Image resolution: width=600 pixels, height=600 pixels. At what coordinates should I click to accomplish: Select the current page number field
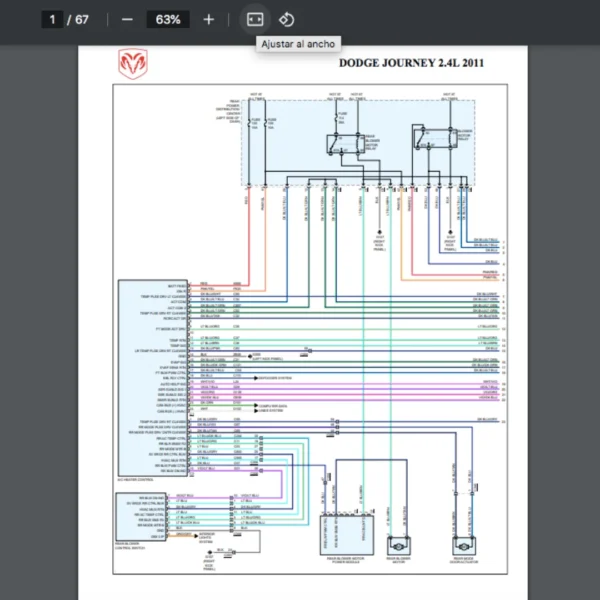click(54, 19)
